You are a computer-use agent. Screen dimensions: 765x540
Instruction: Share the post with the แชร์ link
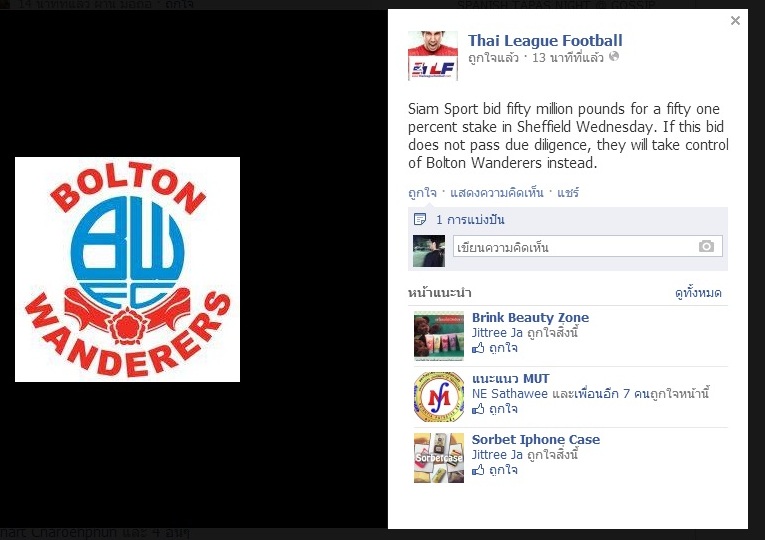(568, 193)
